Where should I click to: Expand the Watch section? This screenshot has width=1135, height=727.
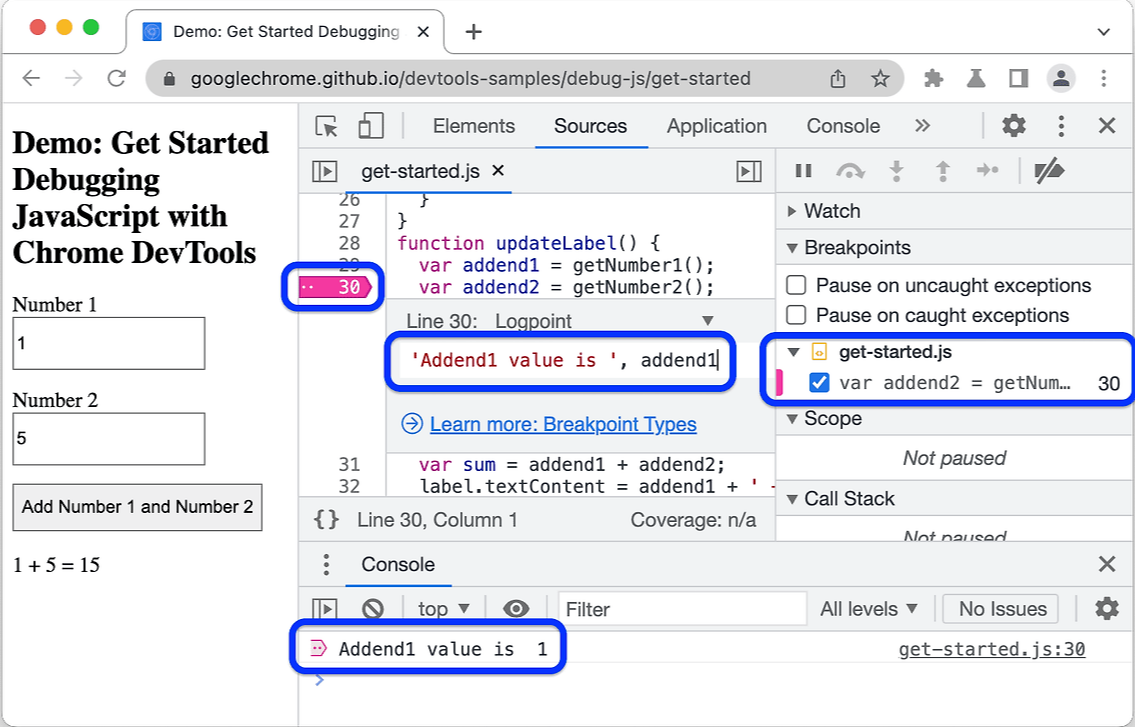(791, 211)
